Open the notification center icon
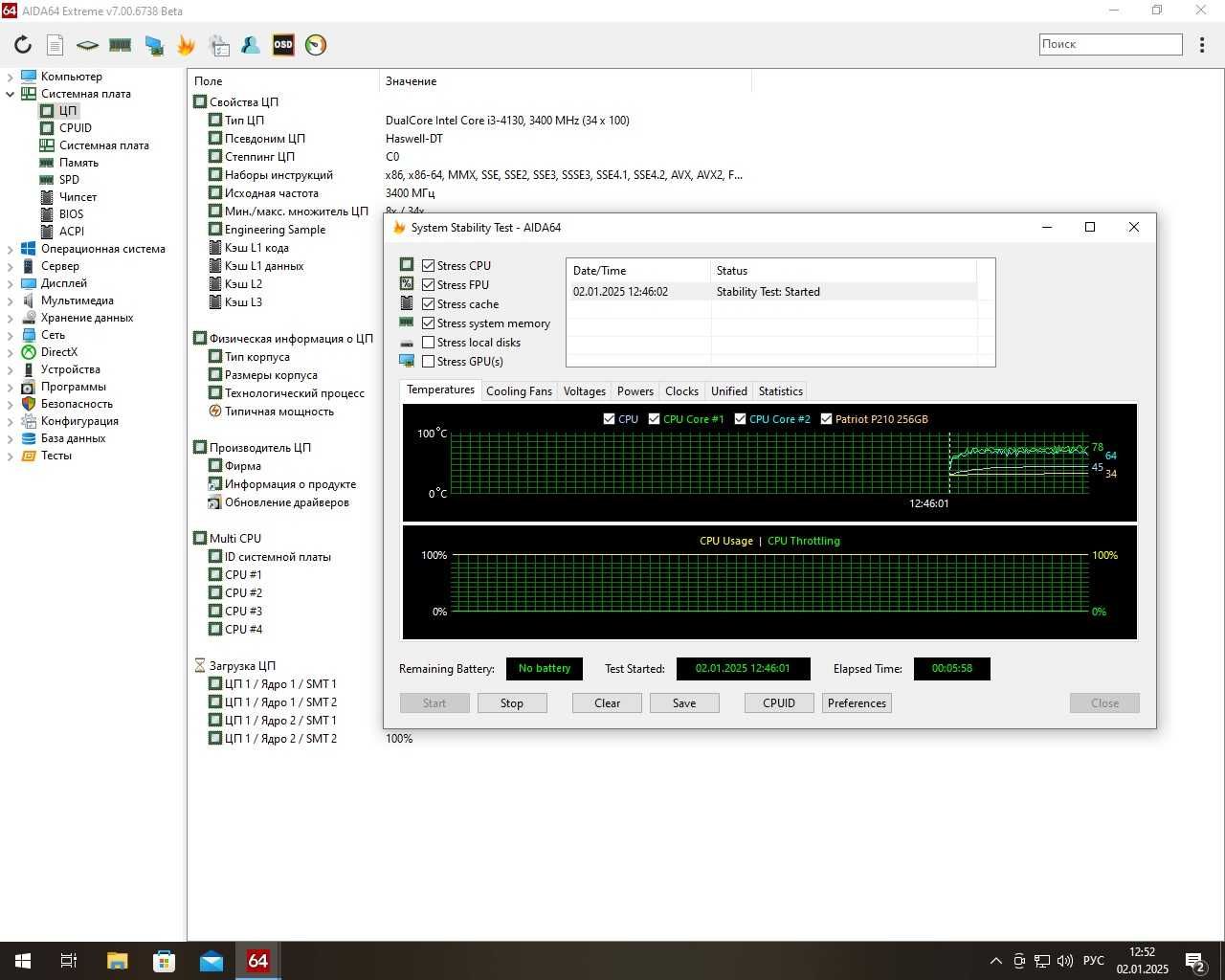The height and width of the screenshot is (980, 1225). (x=1194, y=961)
